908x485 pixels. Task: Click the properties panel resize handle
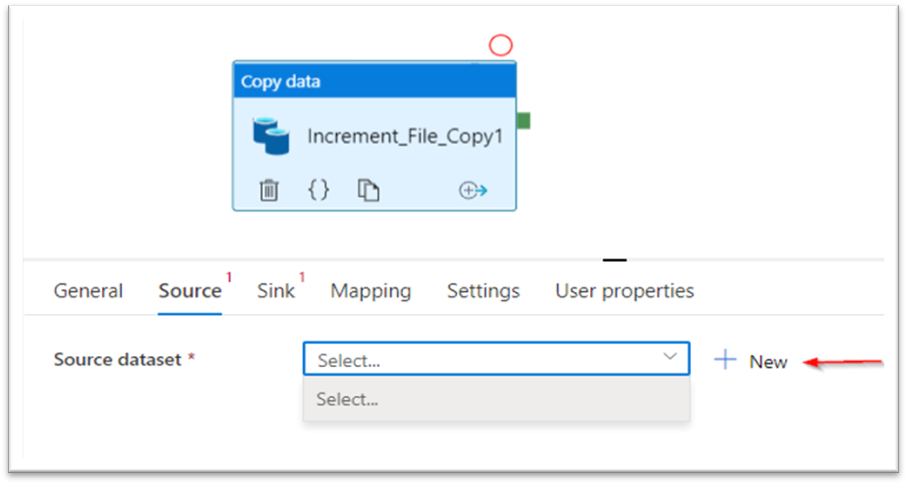[615, 260]
